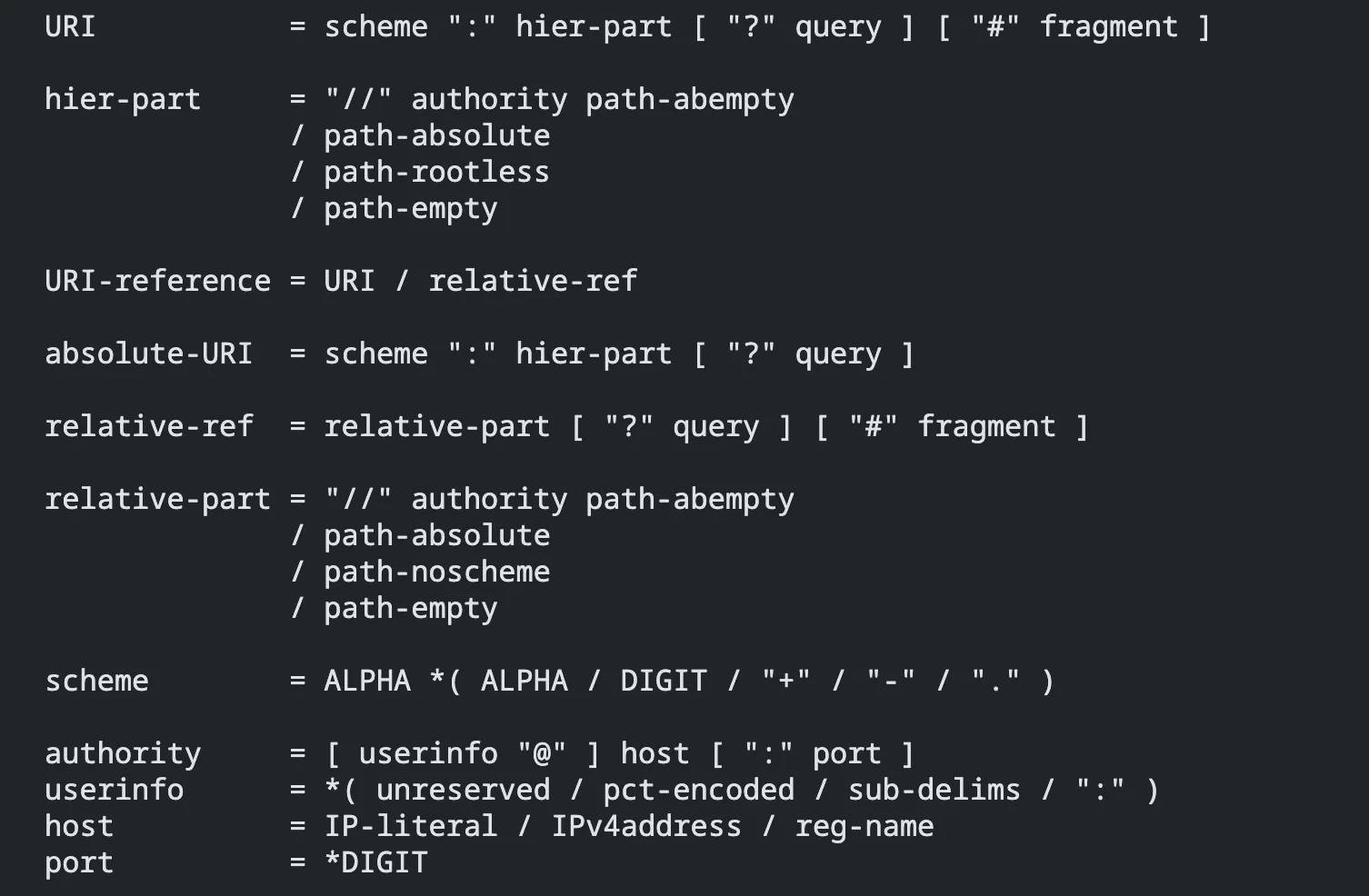Click "ALPHA" right after scheme's equals sign
The width and height of the screenshot is (1369, 896).
(367, 681)
